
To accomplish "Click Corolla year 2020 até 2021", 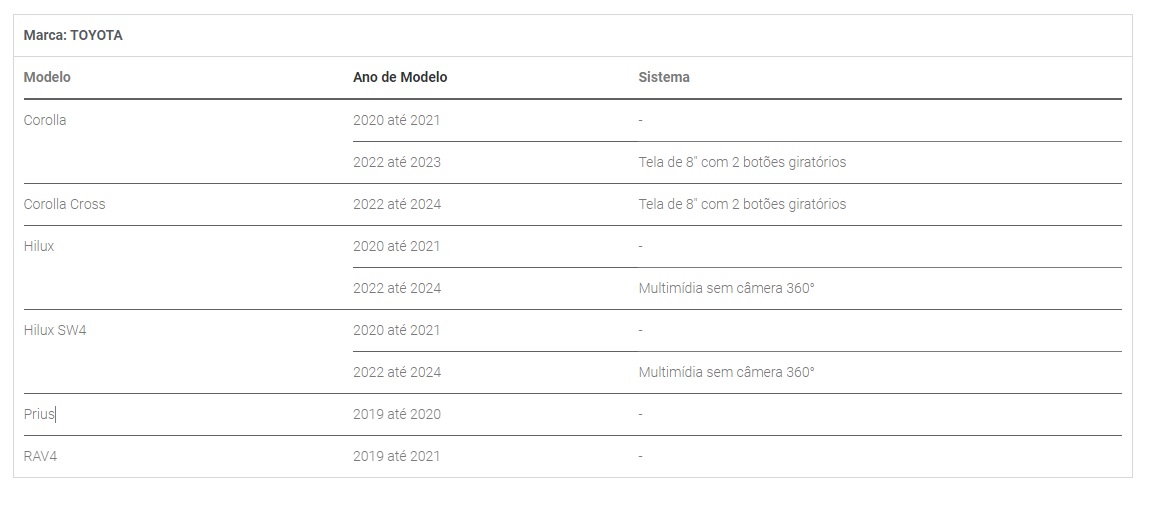I will tap(396, 120).
